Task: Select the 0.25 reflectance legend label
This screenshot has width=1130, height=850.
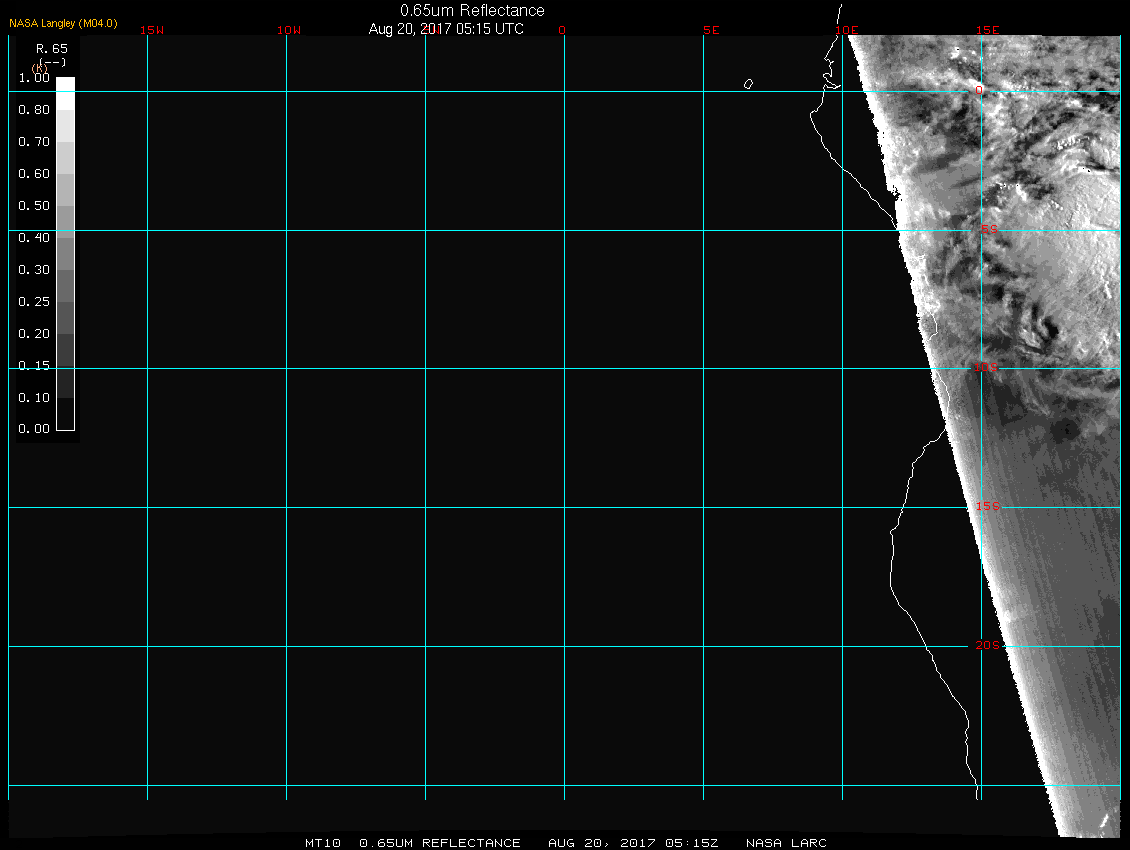Action: 34,302
